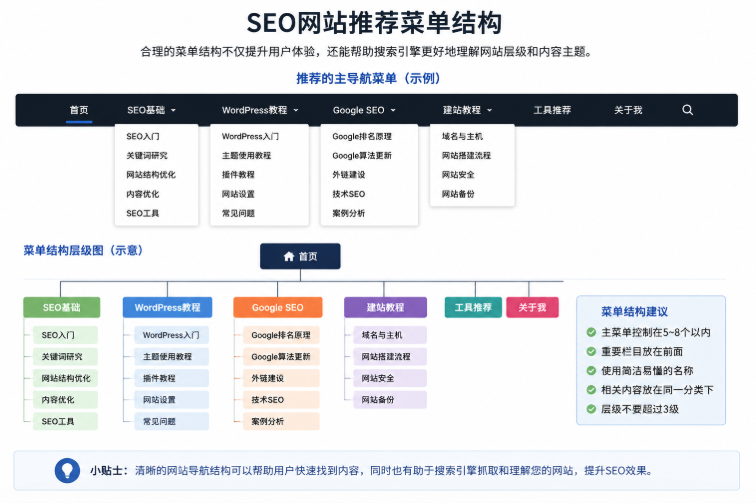Select the 插件教程 tree node in hierarchy diagram
This screenshot has width=756, height=503.
click(x=171, y=378)
